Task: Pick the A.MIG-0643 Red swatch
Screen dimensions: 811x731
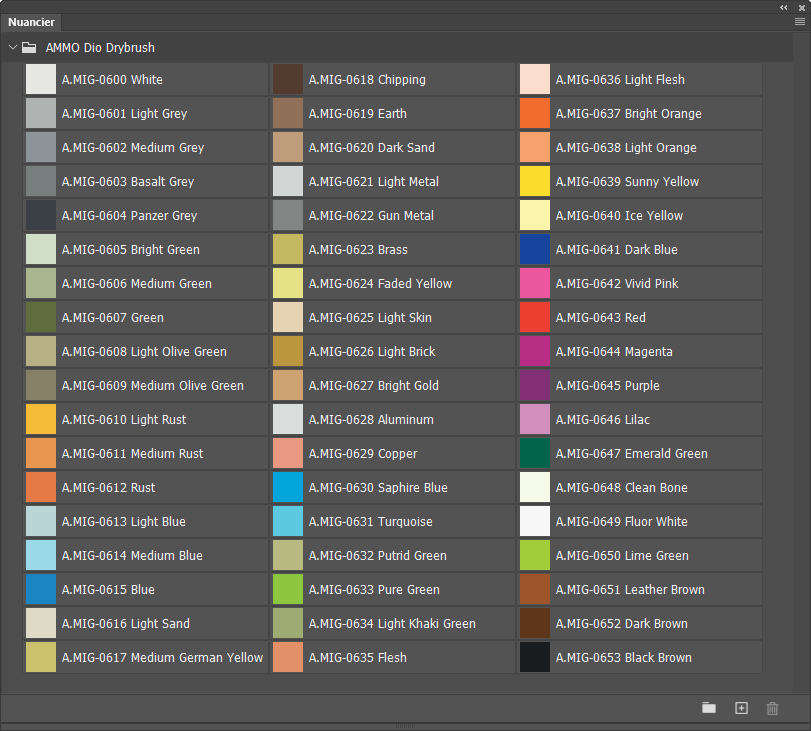Action: [x=535, y=317]
